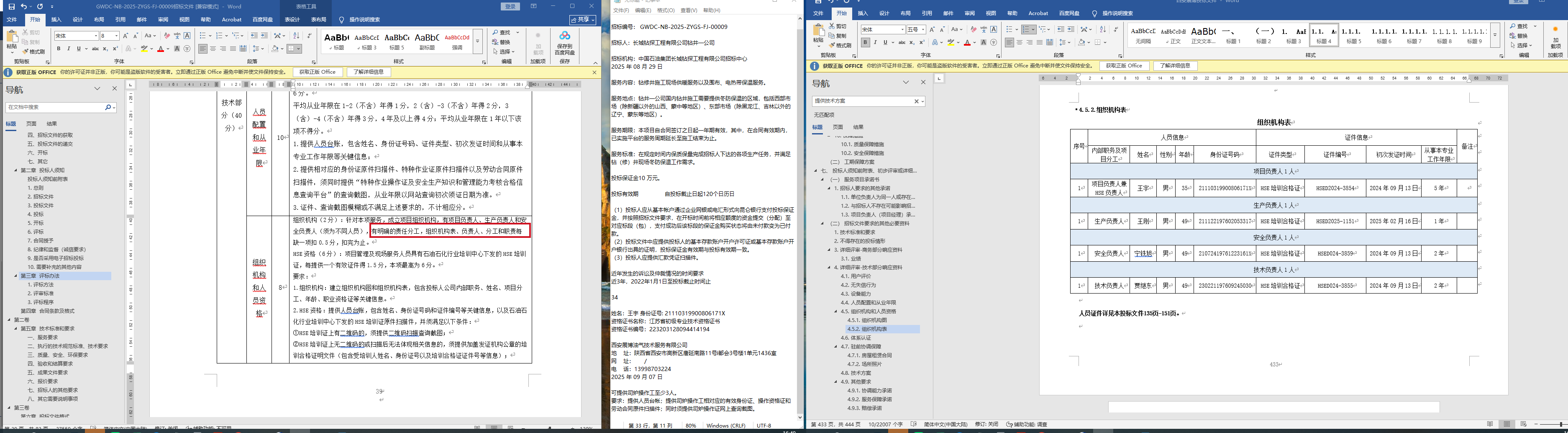Image resolution: width=1568 pixels, height=433 pixels.
Task: Click justify alignment icon in right Word ribbon
Action: [1040, 43]
